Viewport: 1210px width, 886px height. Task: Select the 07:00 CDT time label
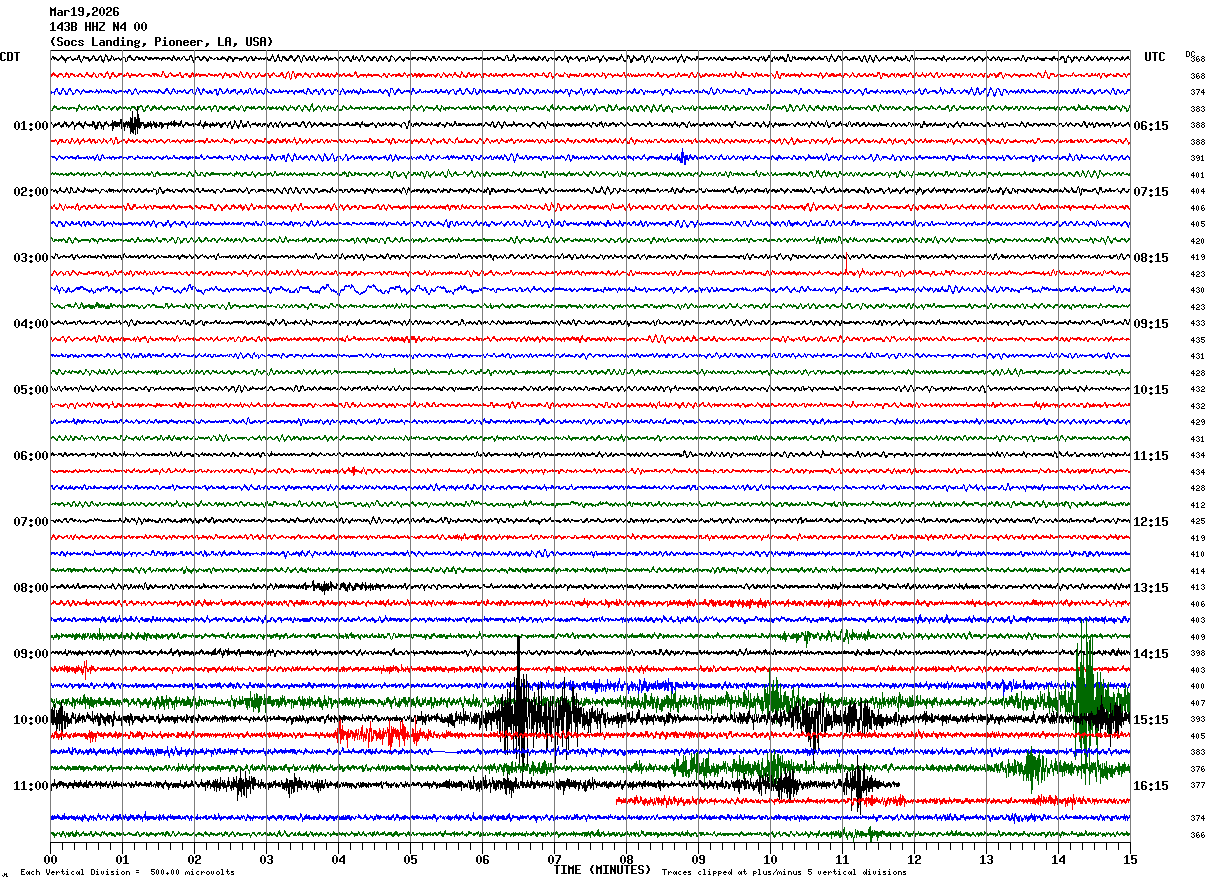(30, 522)
